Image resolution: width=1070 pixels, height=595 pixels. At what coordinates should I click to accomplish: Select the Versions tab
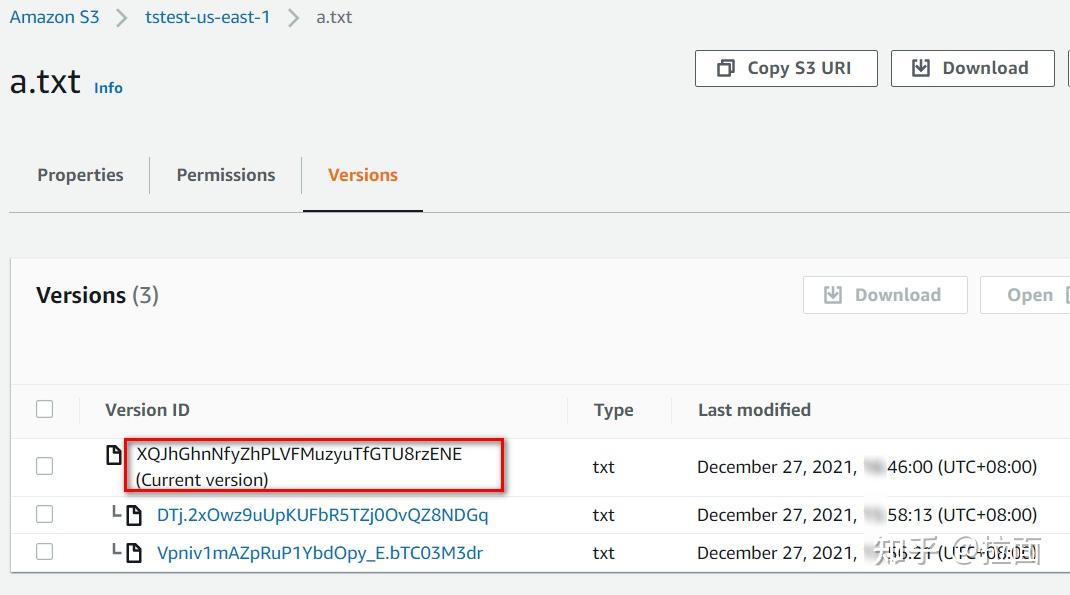click(362, 175)
